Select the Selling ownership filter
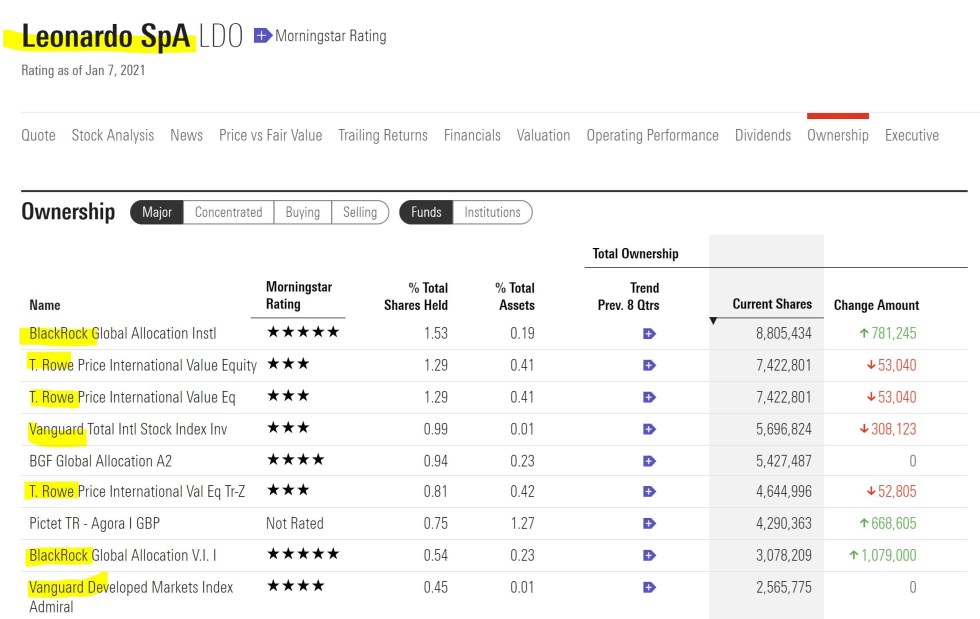Screen dimensions: 980x619 click(x=360, y=212)
